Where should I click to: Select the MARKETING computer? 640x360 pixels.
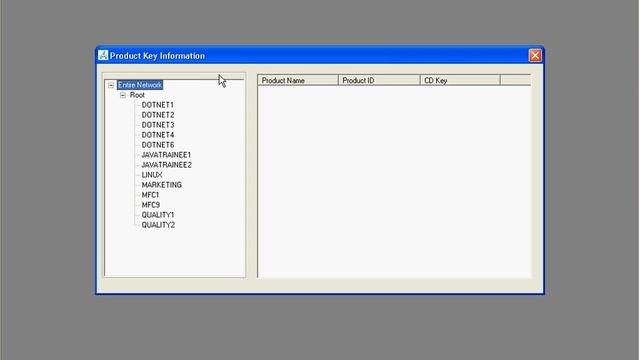pyautogui.click(x=162, y=185)
